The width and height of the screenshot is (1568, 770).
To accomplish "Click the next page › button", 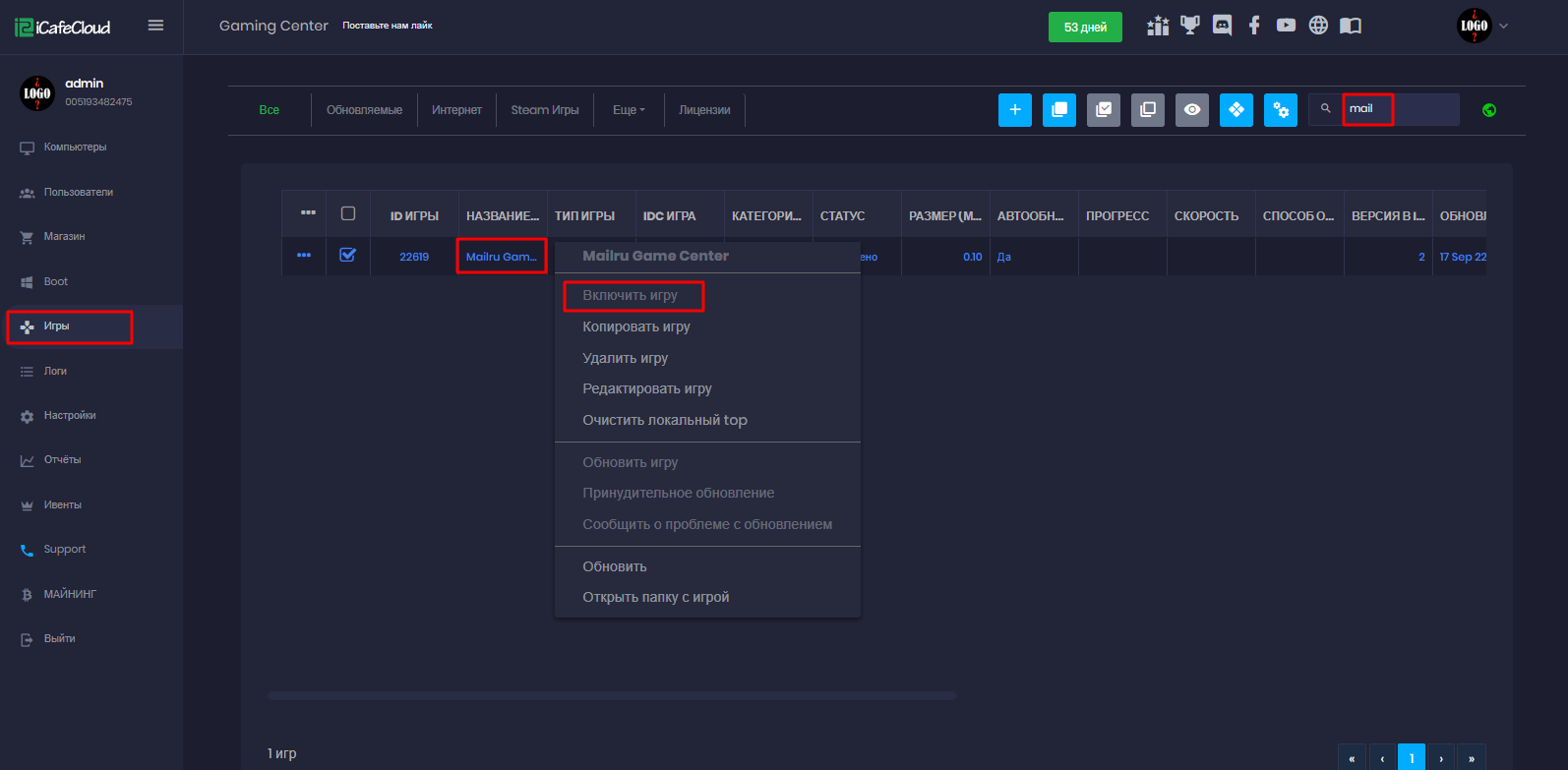I will click(x=1441, y=757).
